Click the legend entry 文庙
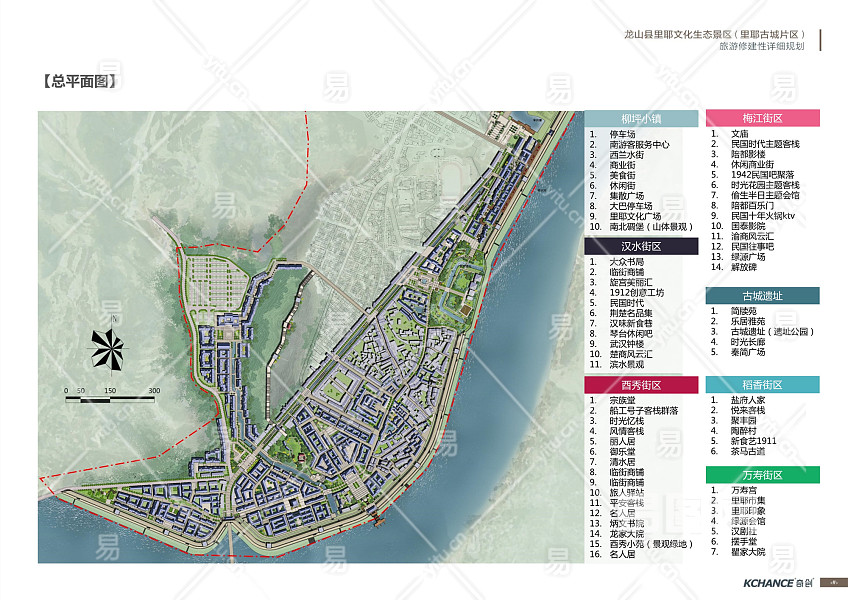The width and height of the screenshot is (848, 600). 740,134
